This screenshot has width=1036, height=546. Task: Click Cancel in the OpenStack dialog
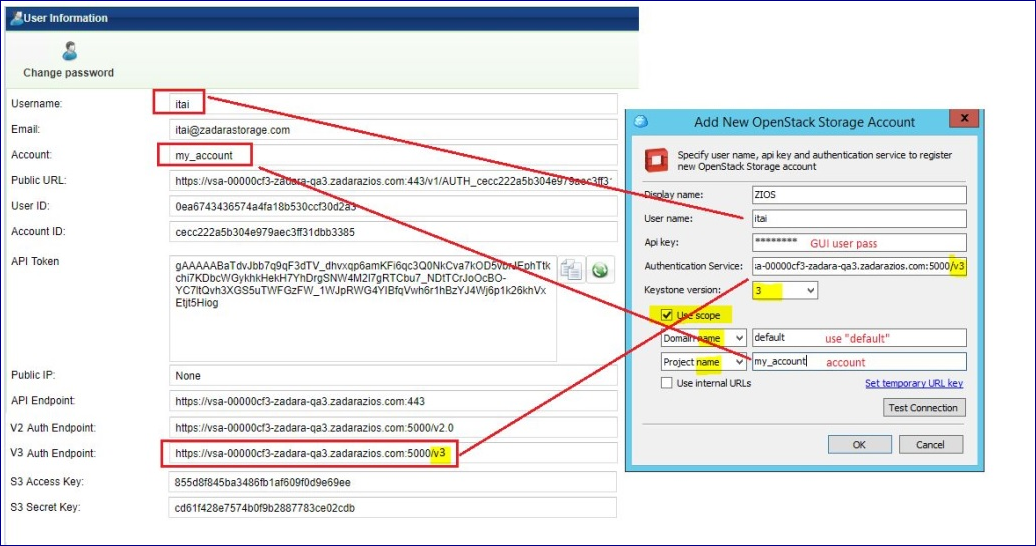click(x=930, y=444)
